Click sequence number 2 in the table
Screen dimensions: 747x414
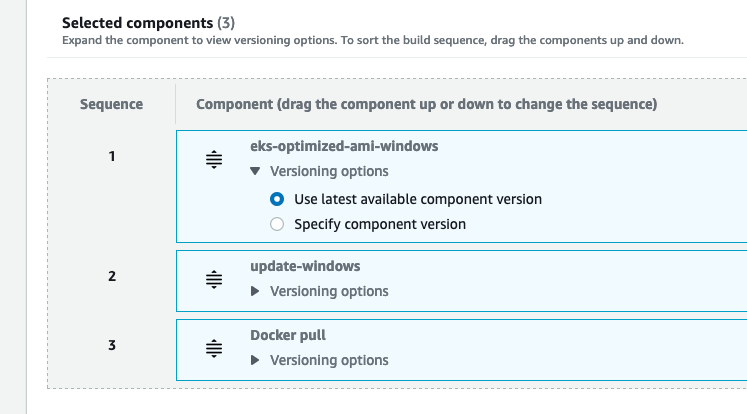point(112,276)
